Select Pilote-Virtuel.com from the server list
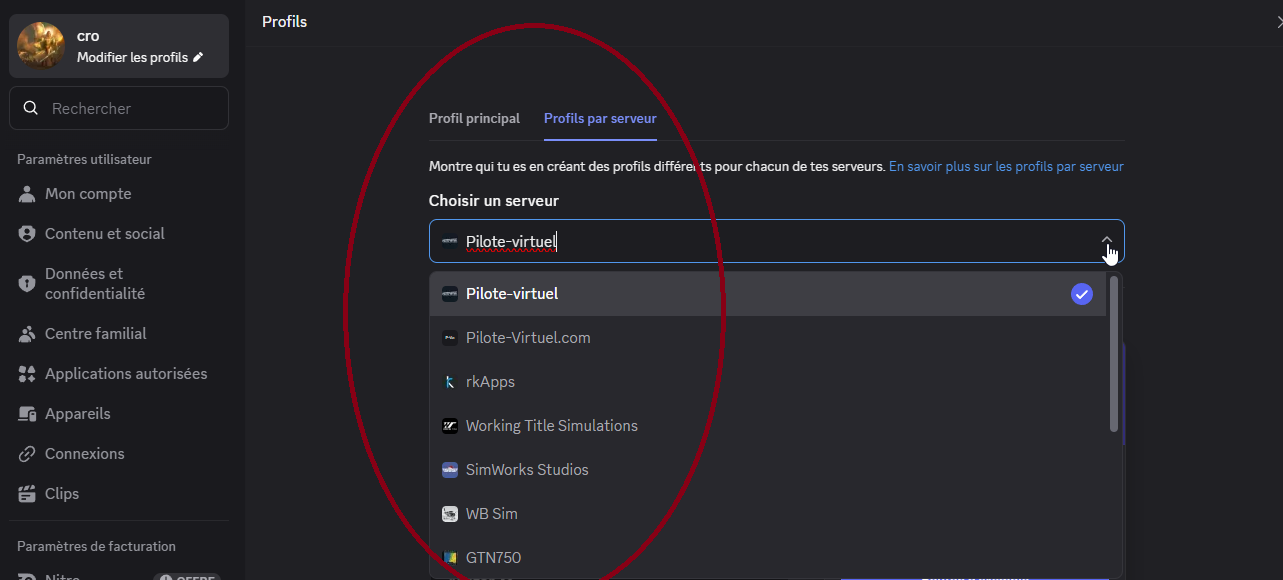Screen dimensions: 1283x580 click(528, 338)
